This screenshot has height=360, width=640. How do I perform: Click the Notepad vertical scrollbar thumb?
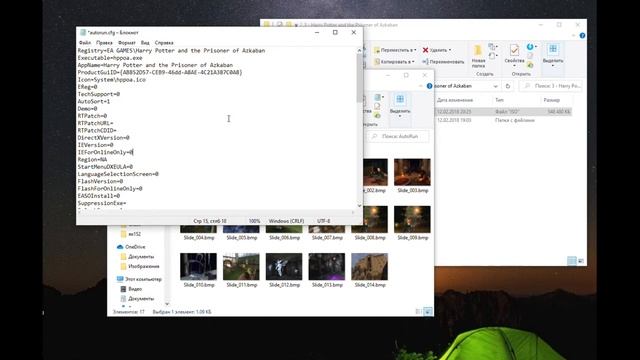pyautogui.click(x=360, y=78)
